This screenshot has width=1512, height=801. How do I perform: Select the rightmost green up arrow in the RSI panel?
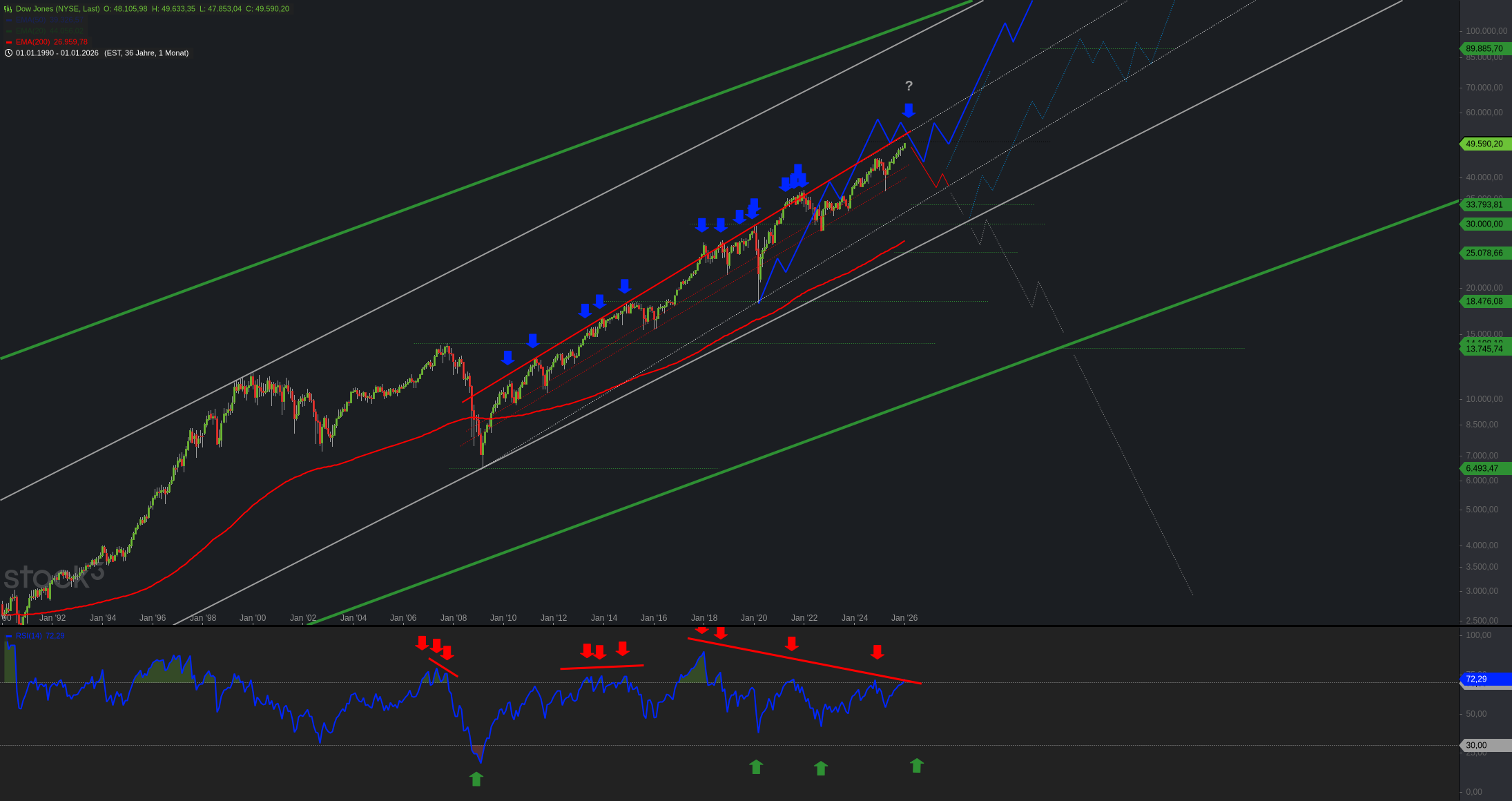(916, 765)
